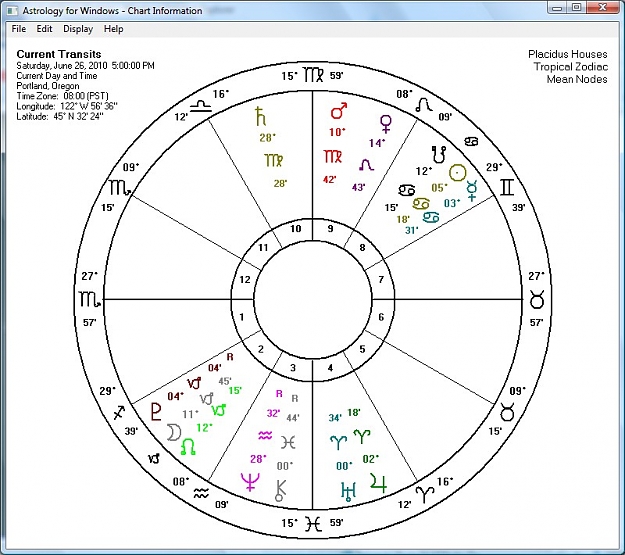Click the Latitude 45° N line
The height and width of the screenshot is (555, 625).
point(60,116)
